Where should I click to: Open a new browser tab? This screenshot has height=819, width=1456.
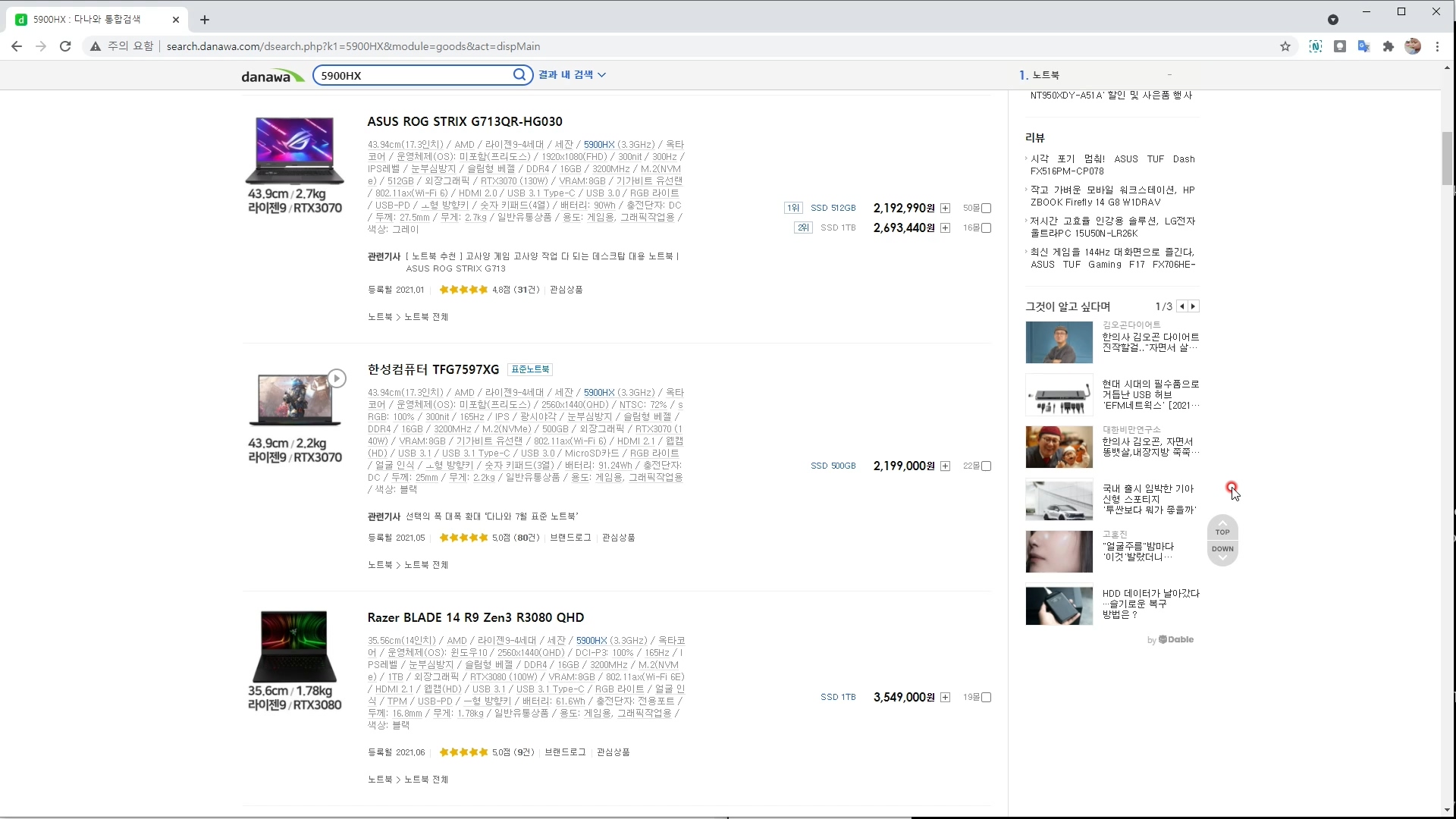(x=205, y=20)
